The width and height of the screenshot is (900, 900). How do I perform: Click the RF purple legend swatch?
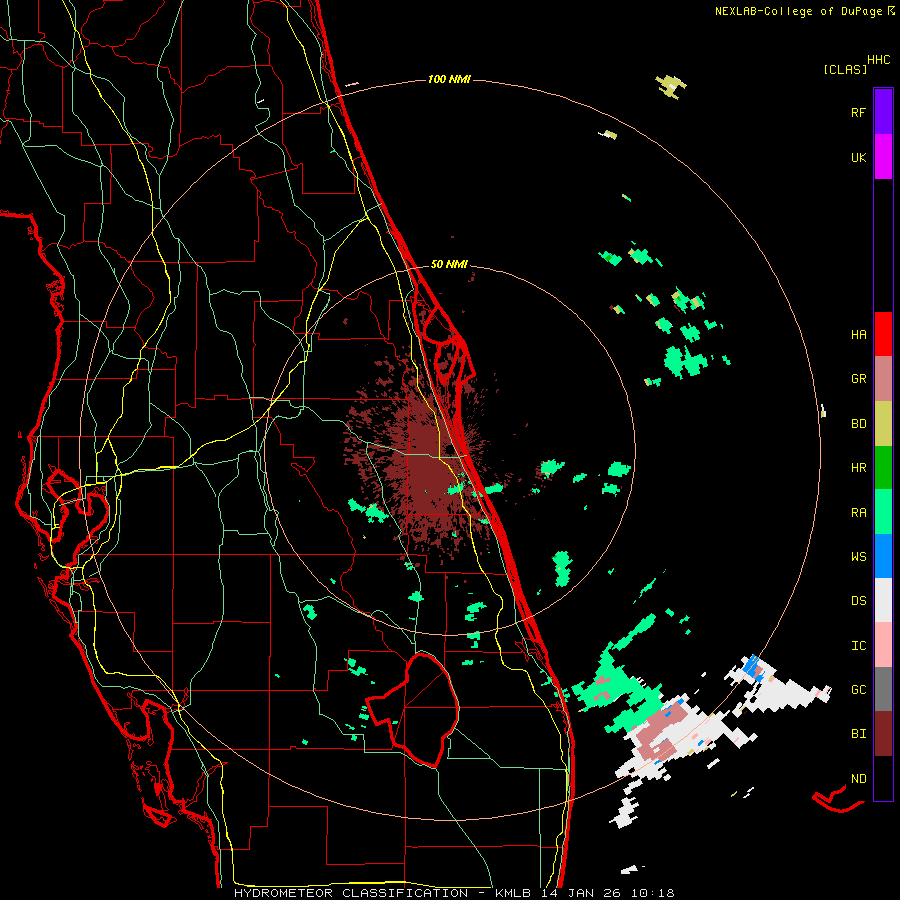883,112
